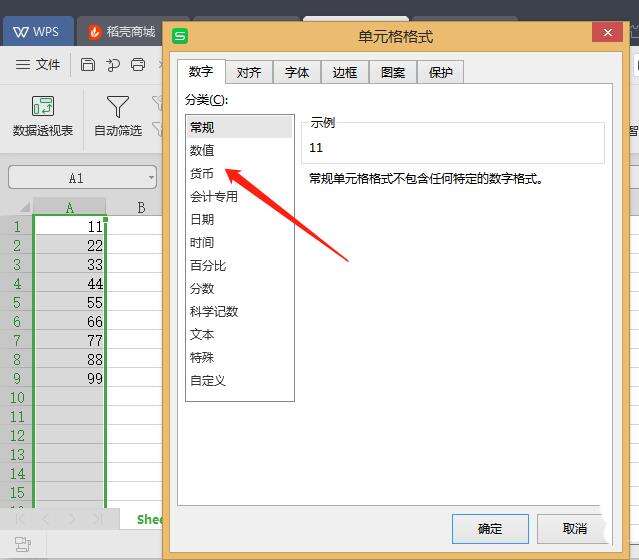Click cell containing 55
639x560 pixels.
pos(69,302)
